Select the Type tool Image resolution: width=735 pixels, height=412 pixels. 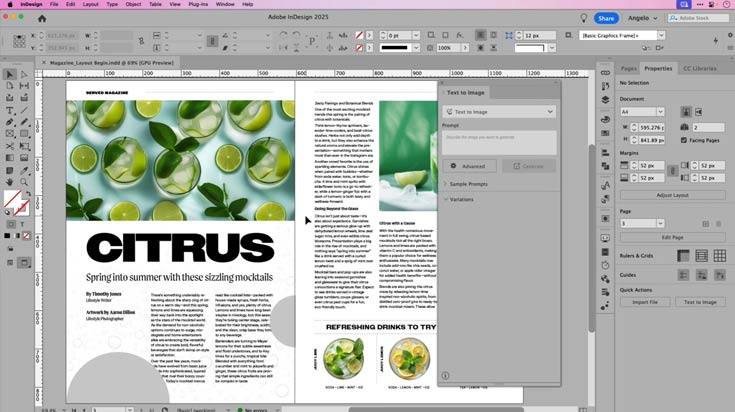(10, 111)
